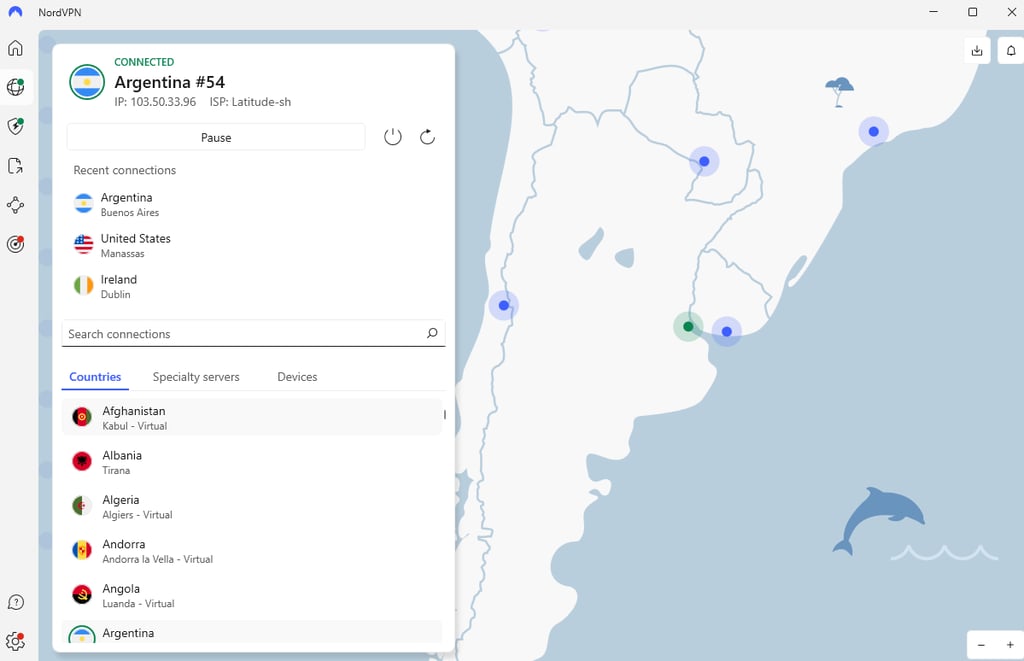This screenshot has height=661, width=1024.
Task: Click the Afghanistan flag icon
Action: pyautogui.click(x=82, y=417)
